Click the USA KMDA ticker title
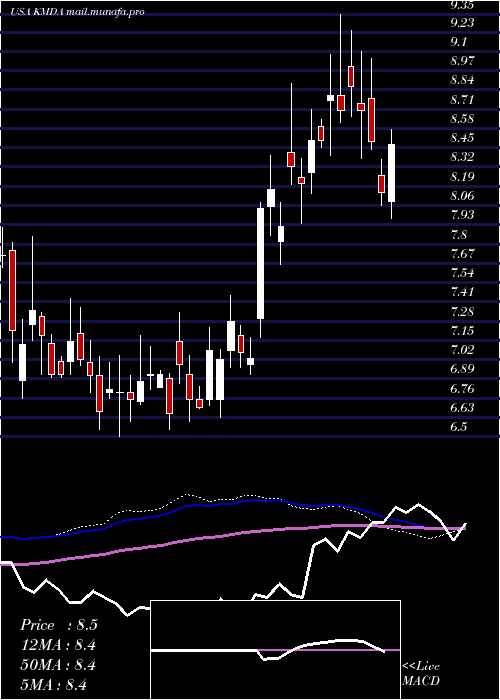Screen dimensions: 500x700 [78, 12]
